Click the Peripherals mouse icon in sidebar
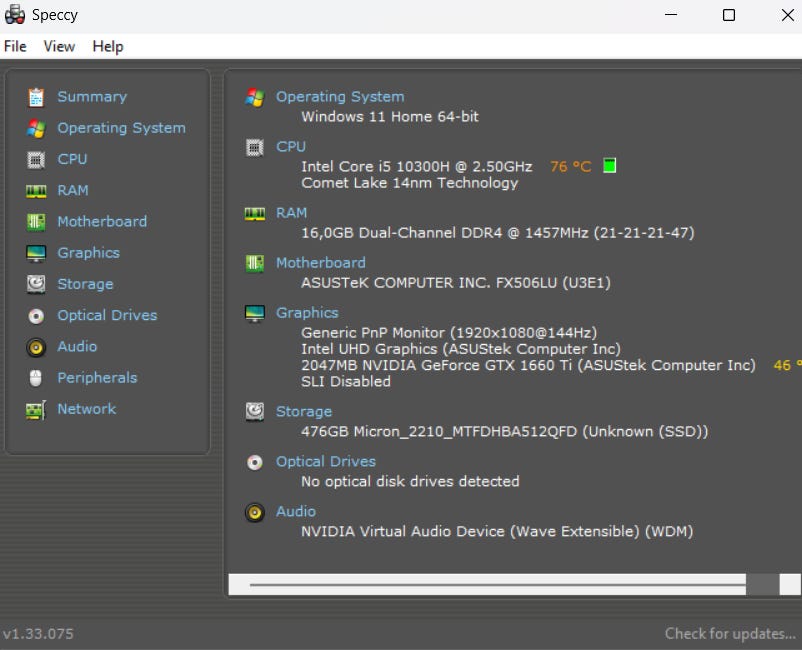This screenshot has width=802, height=650. click(x=36, y=378)
